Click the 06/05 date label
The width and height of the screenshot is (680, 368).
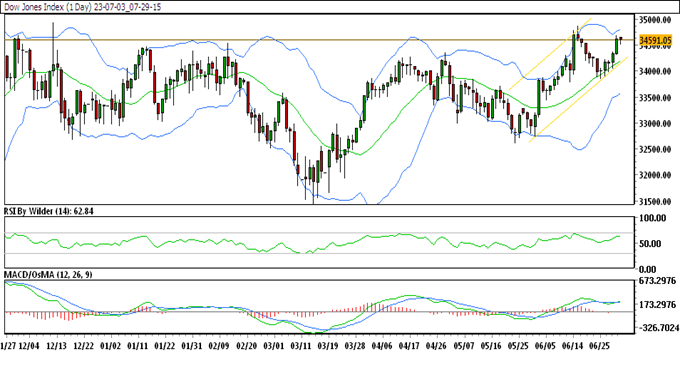[545, 345]
